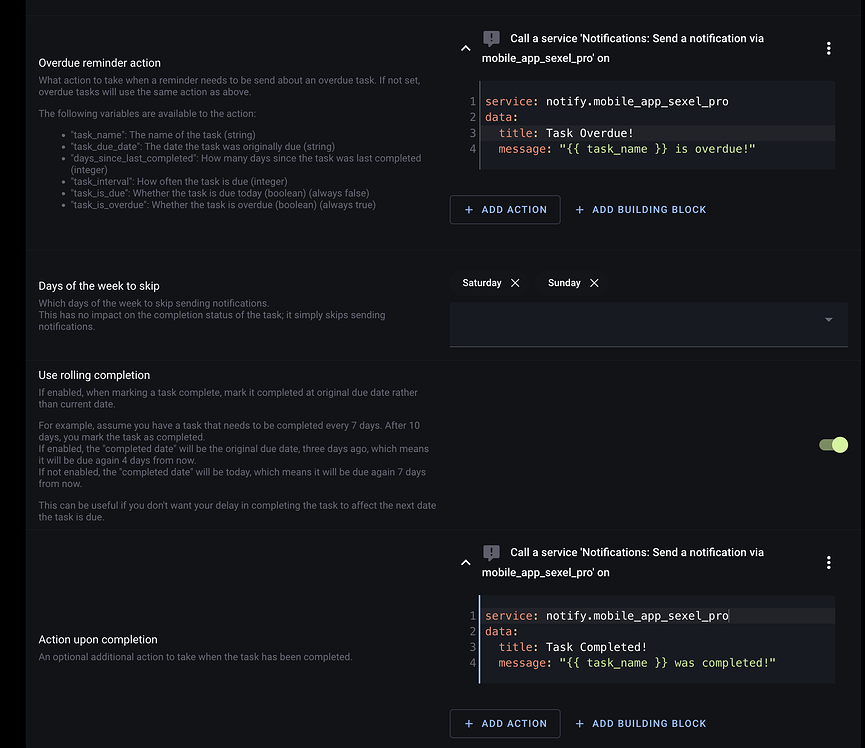
Task: Remove Saturday from days to skip
Action: (515, 283)
